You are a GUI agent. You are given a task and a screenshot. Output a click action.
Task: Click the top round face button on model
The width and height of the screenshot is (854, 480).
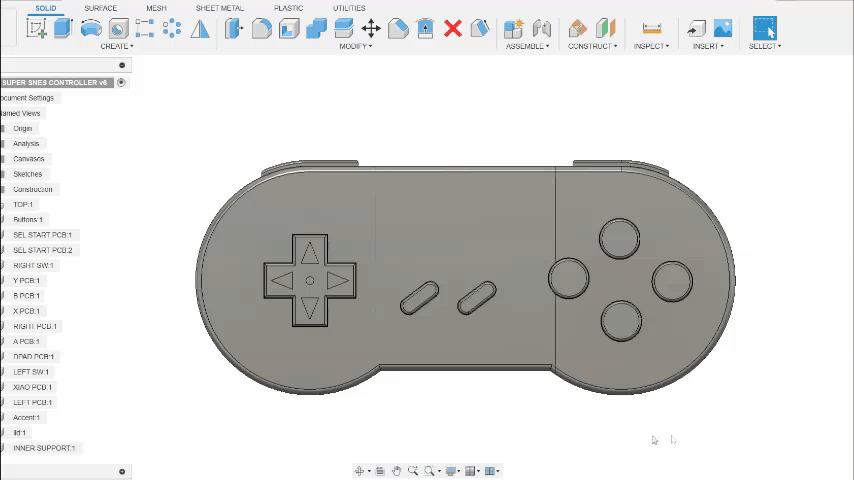pyautogui.click(x=619, y=239)
